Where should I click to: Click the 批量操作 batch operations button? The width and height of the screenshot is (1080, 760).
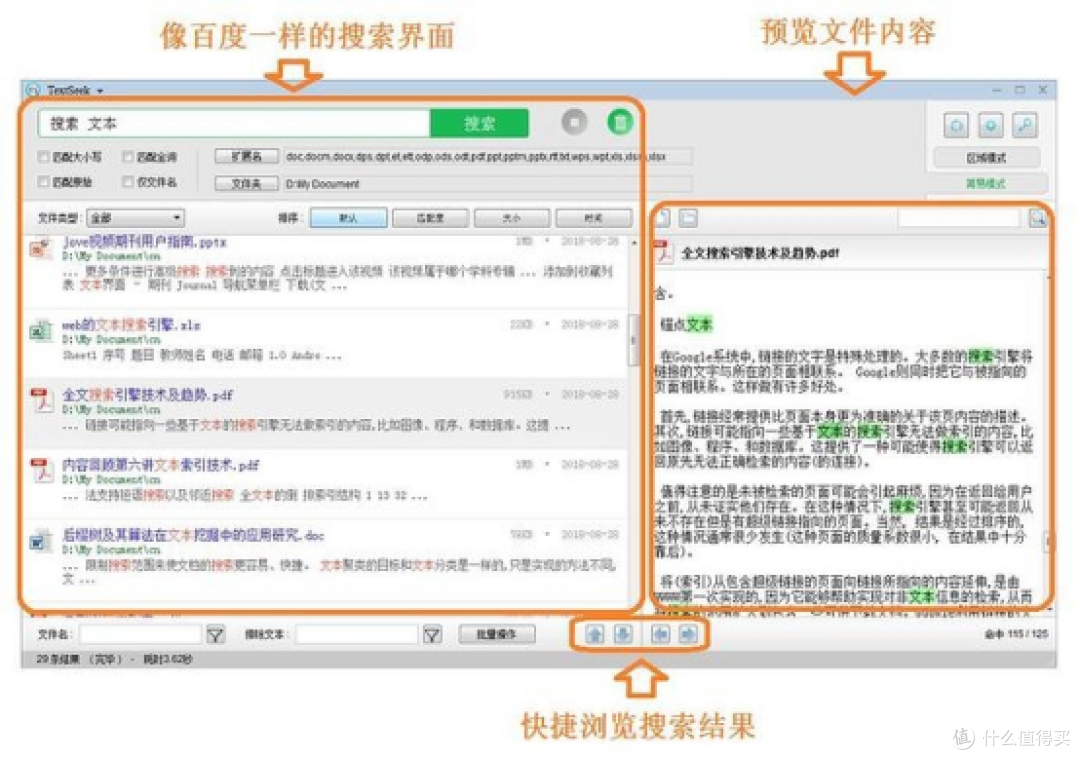pyautogui.click(x=497, y=634)
